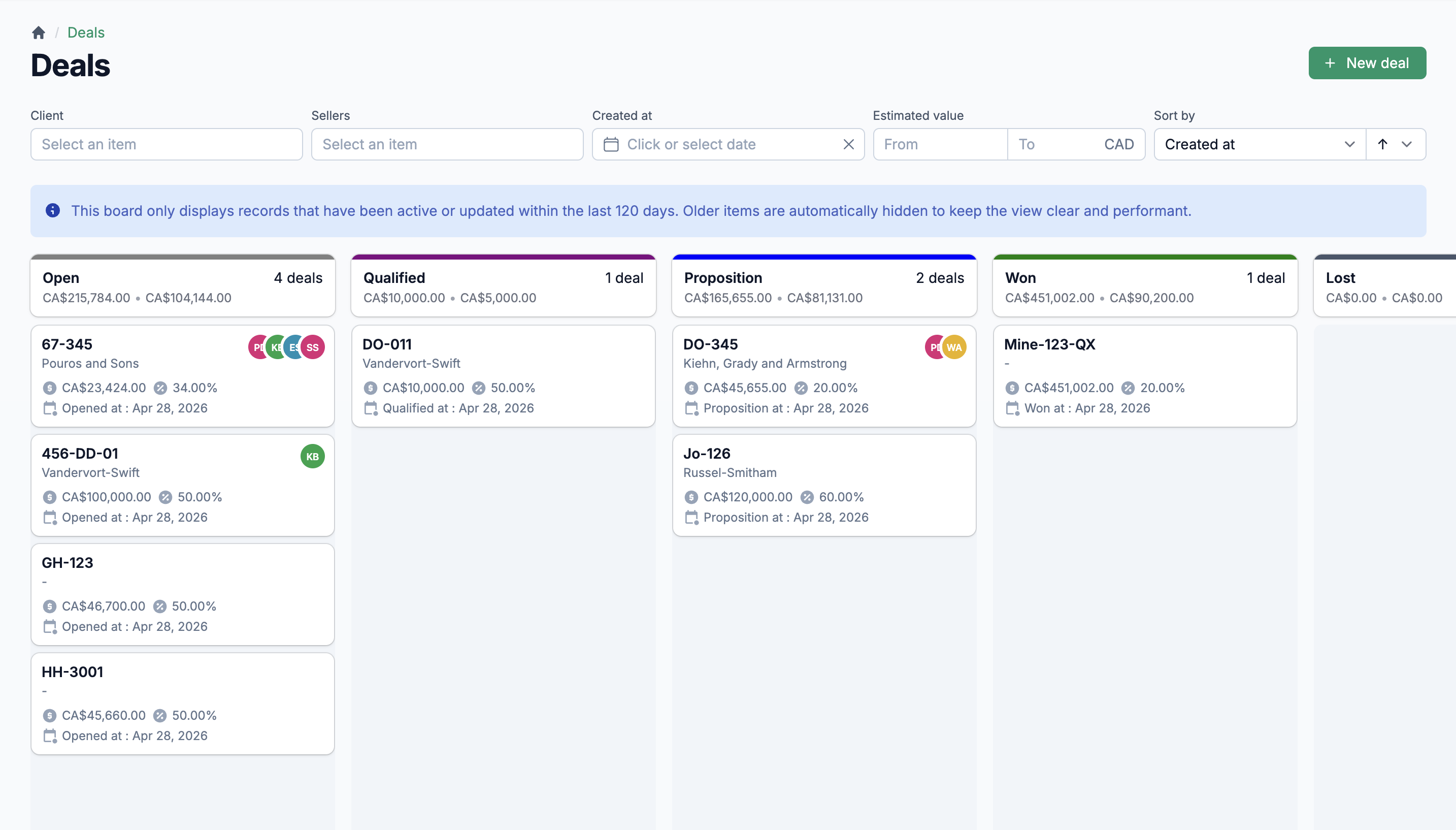Click percent icon next to 60.00%

tap(807, 497)
